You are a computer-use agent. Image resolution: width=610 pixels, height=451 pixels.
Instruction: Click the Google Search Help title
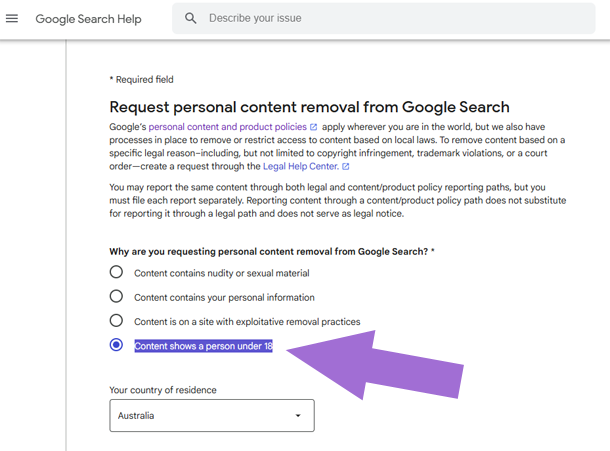click(88, 19)
